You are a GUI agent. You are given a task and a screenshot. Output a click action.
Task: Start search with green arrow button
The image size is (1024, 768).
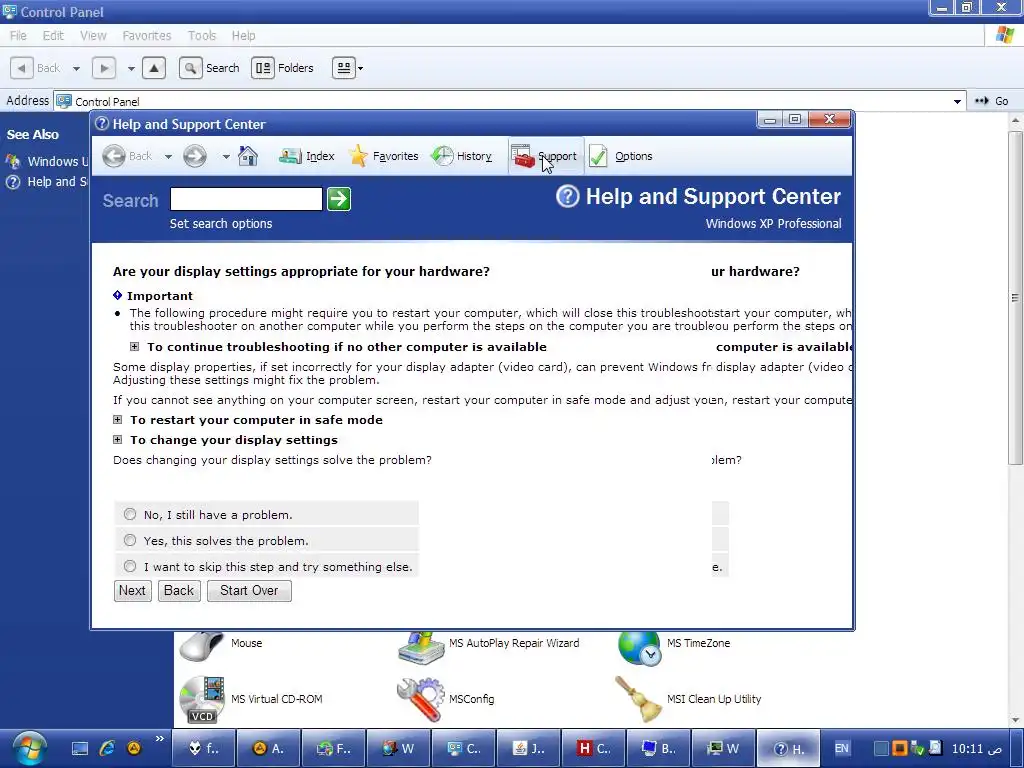[339, 199]
